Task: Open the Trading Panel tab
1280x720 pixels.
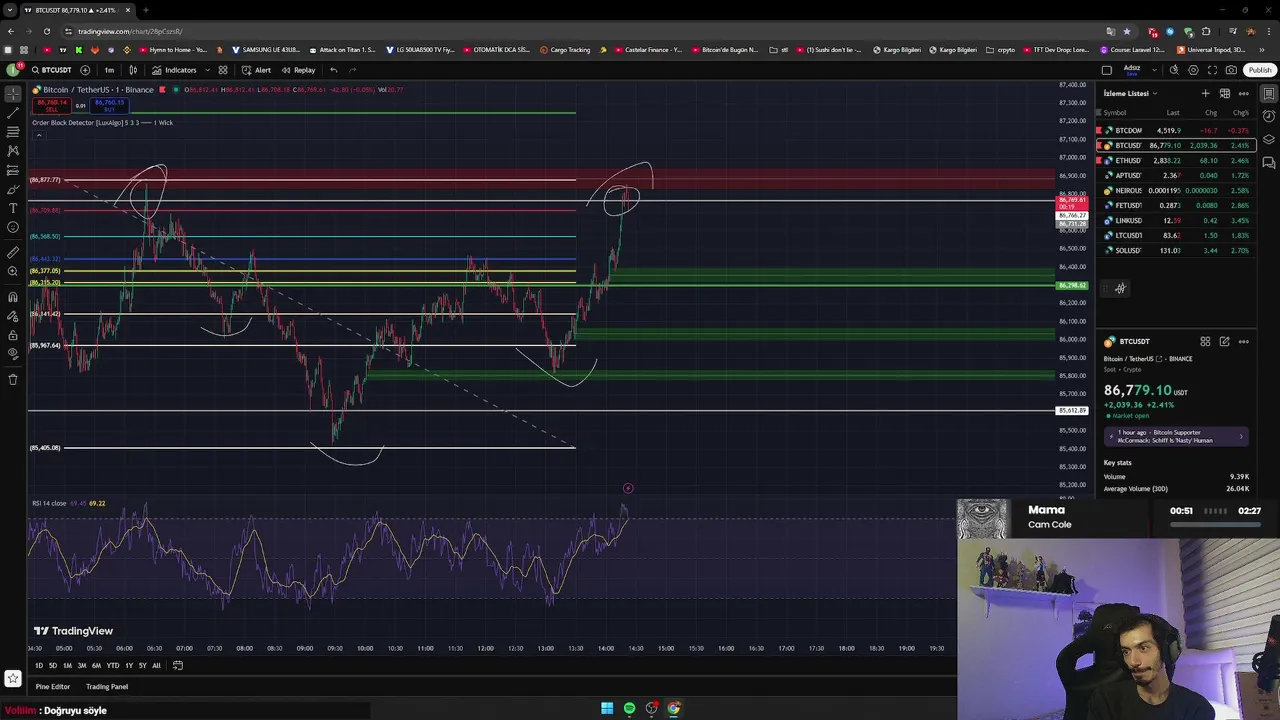Action: click(x=107, y=687)
